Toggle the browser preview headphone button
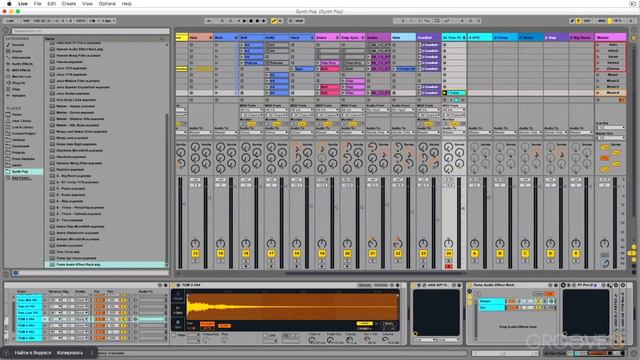 pyautogui.click(x=15, y=273)
